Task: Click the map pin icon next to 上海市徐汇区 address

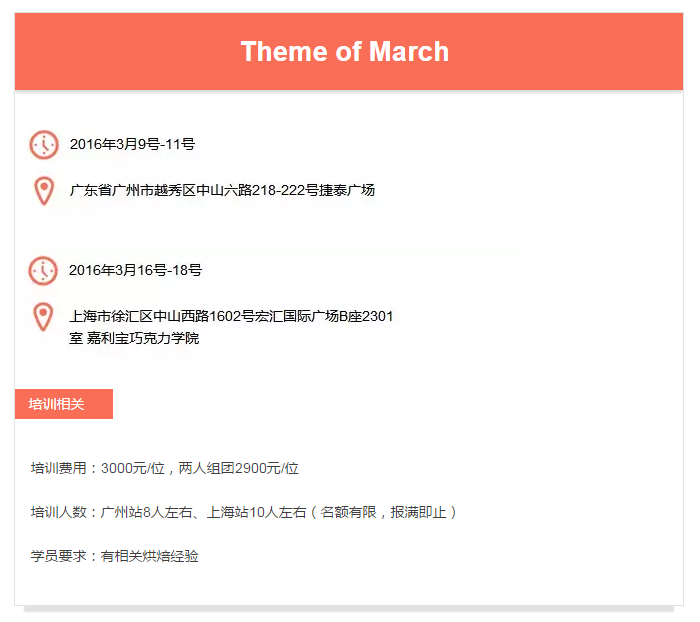Action: click(43, 317)
